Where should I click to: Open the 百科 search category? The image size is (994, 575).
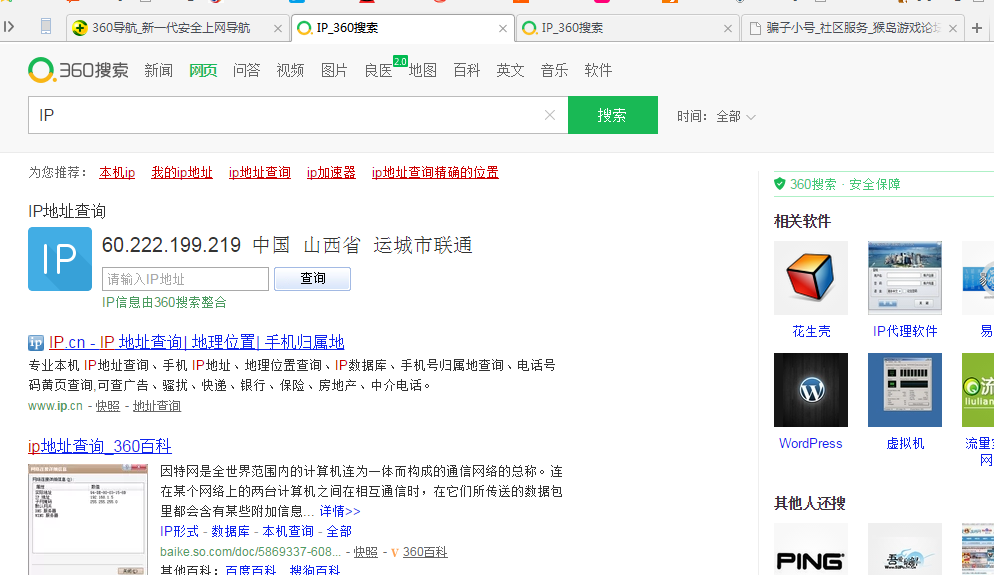click(x=467, y=70)
